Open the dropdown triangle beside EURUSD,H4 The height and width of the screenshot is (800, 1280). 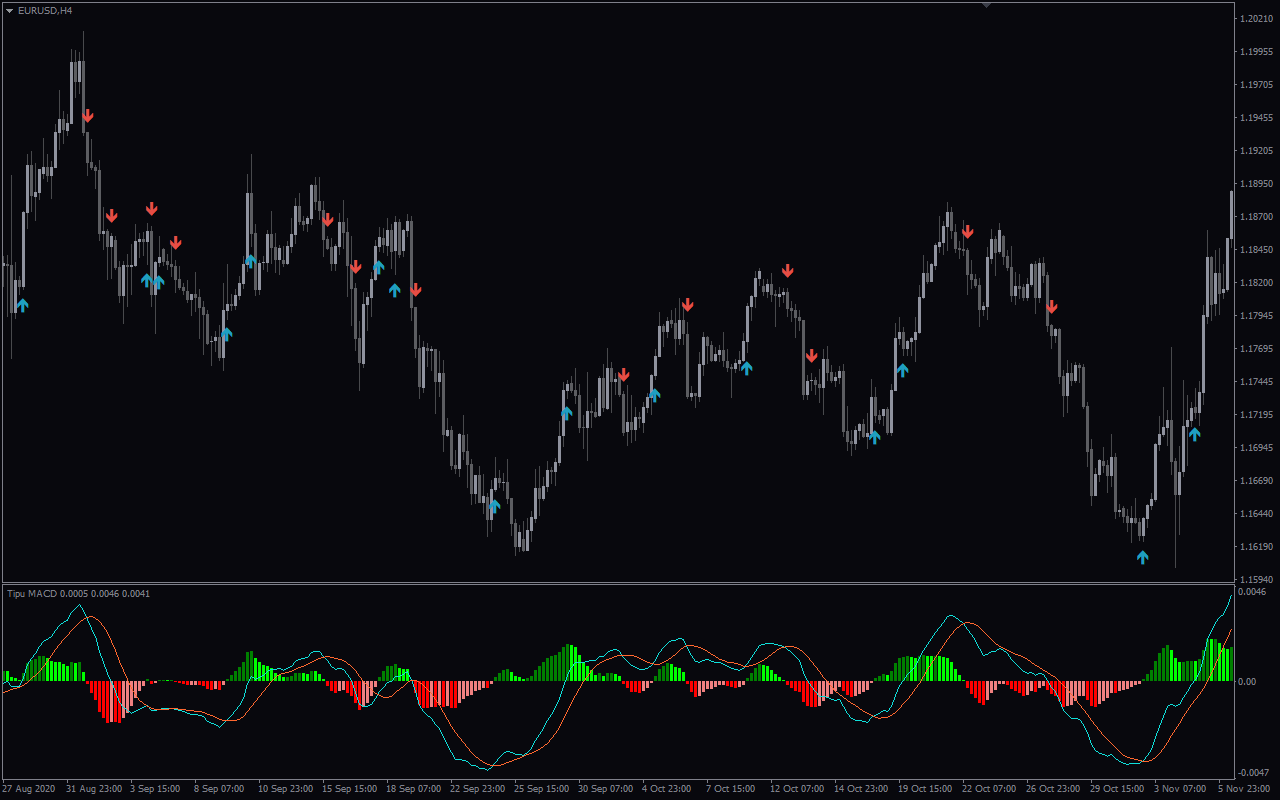pyautogui.click(x=9, y=10)
